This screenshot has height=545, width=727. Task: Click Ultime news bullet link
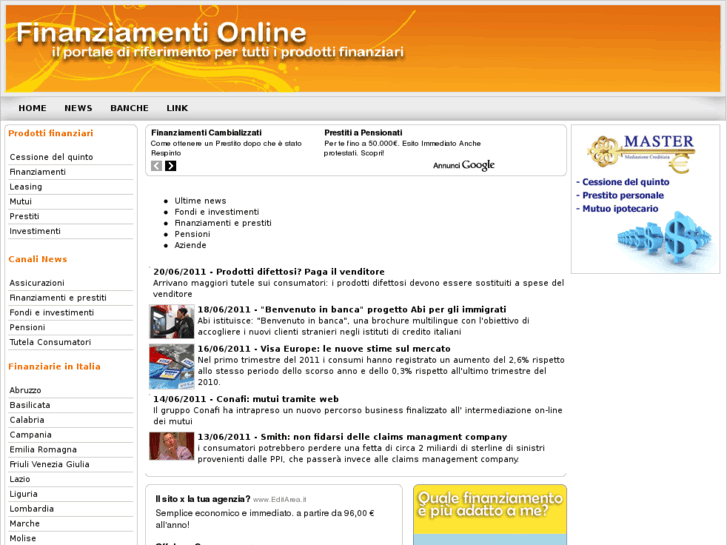(200, 201)
